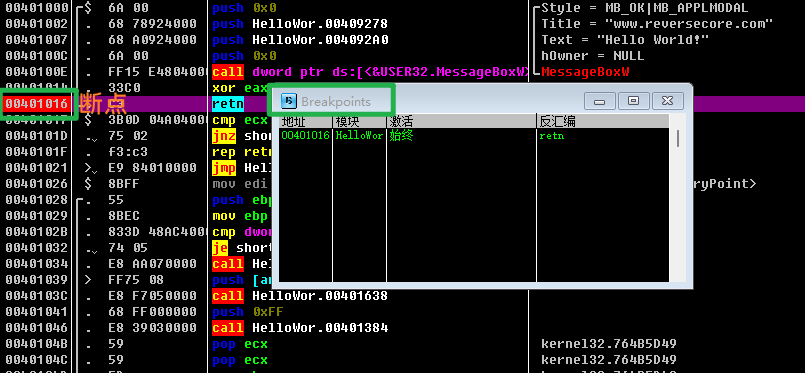Click instruction push 0xFF
The height and width of the screenshot is (373, 805).
(247, 312)
